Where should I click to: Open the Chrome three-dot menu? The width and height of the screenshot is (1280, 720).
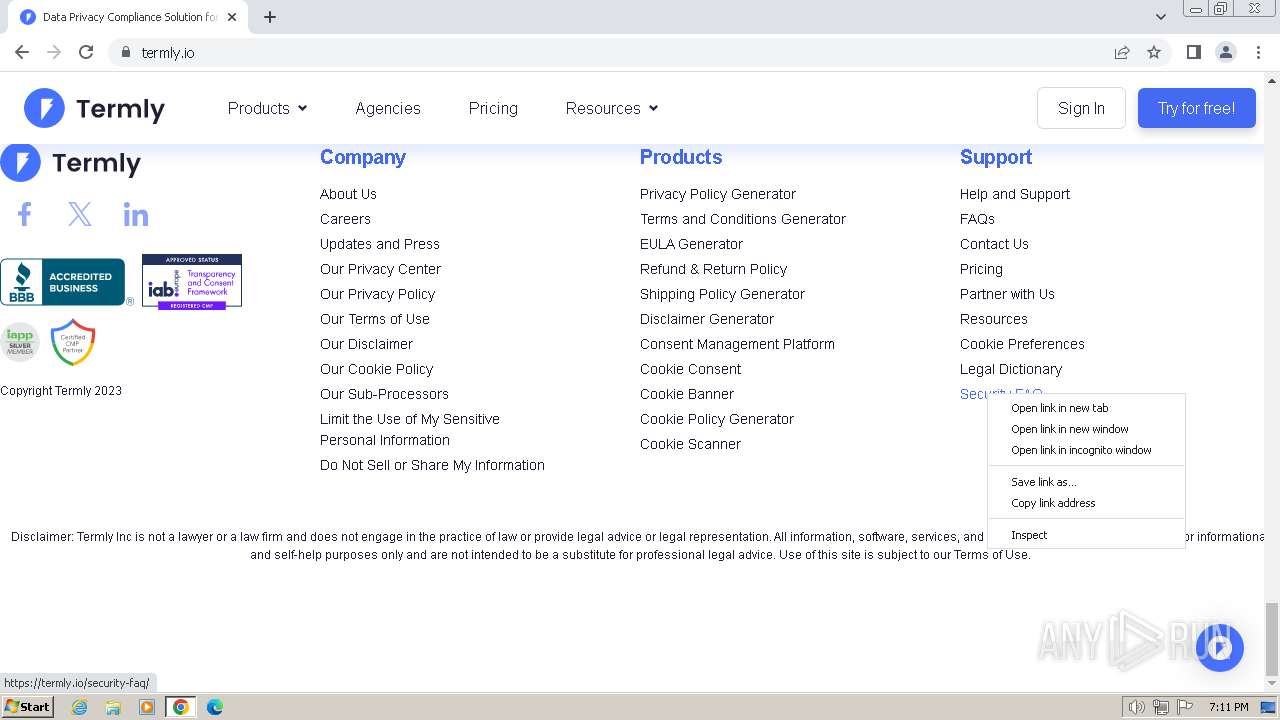coord(1258,52)
